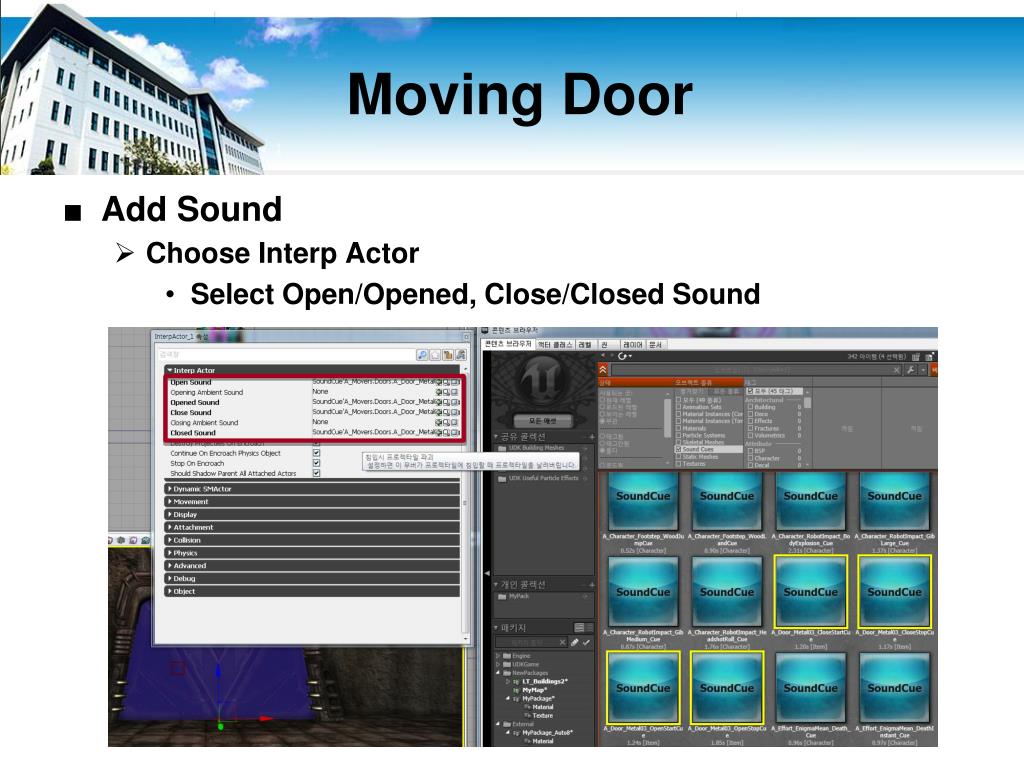Check the Static Meshes object type filter
Screen dimensions: 1024x768
[679, 456]
